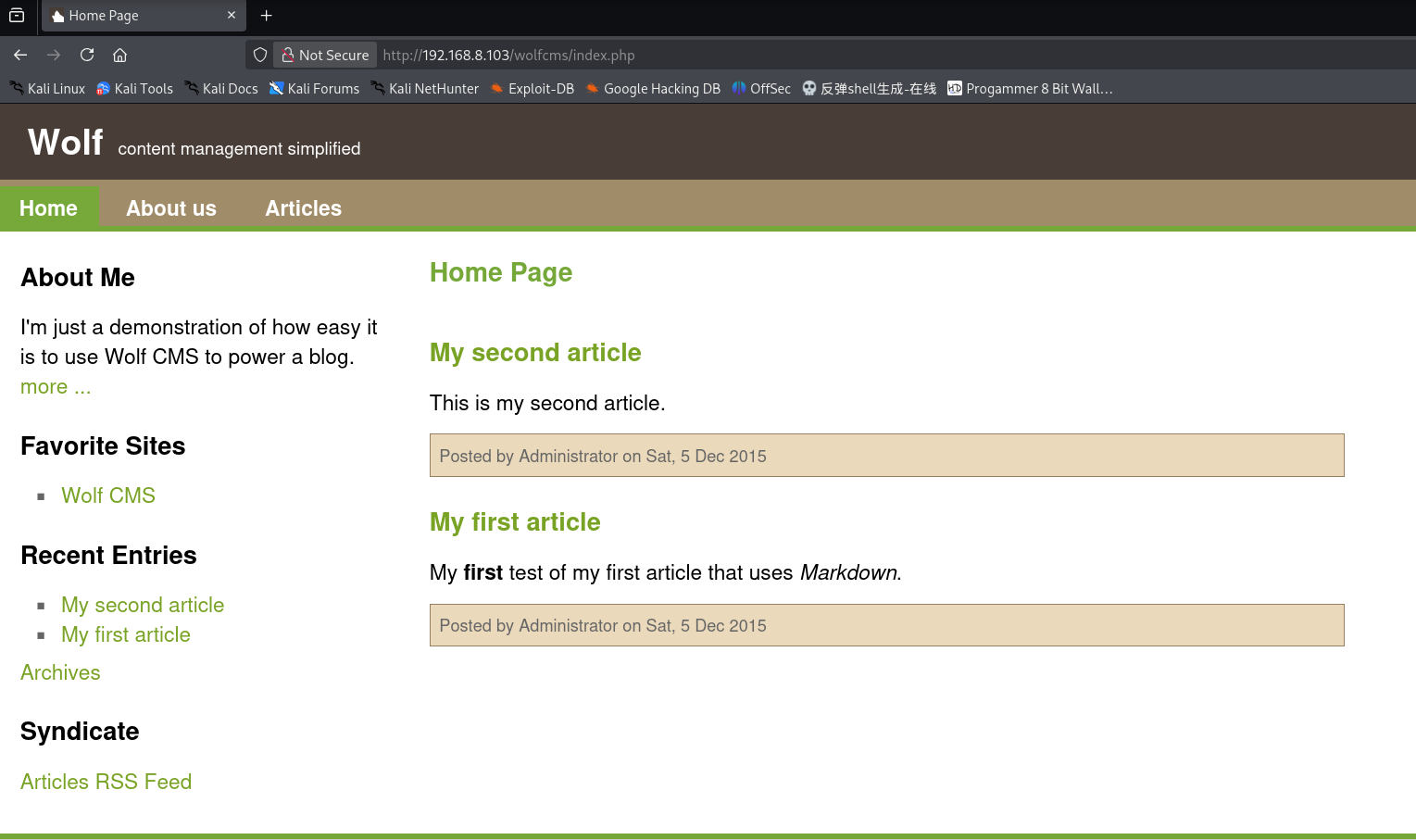Open the Wolf CMS favorite site link
Screen dimensions: 1416x840
point(108,495)
